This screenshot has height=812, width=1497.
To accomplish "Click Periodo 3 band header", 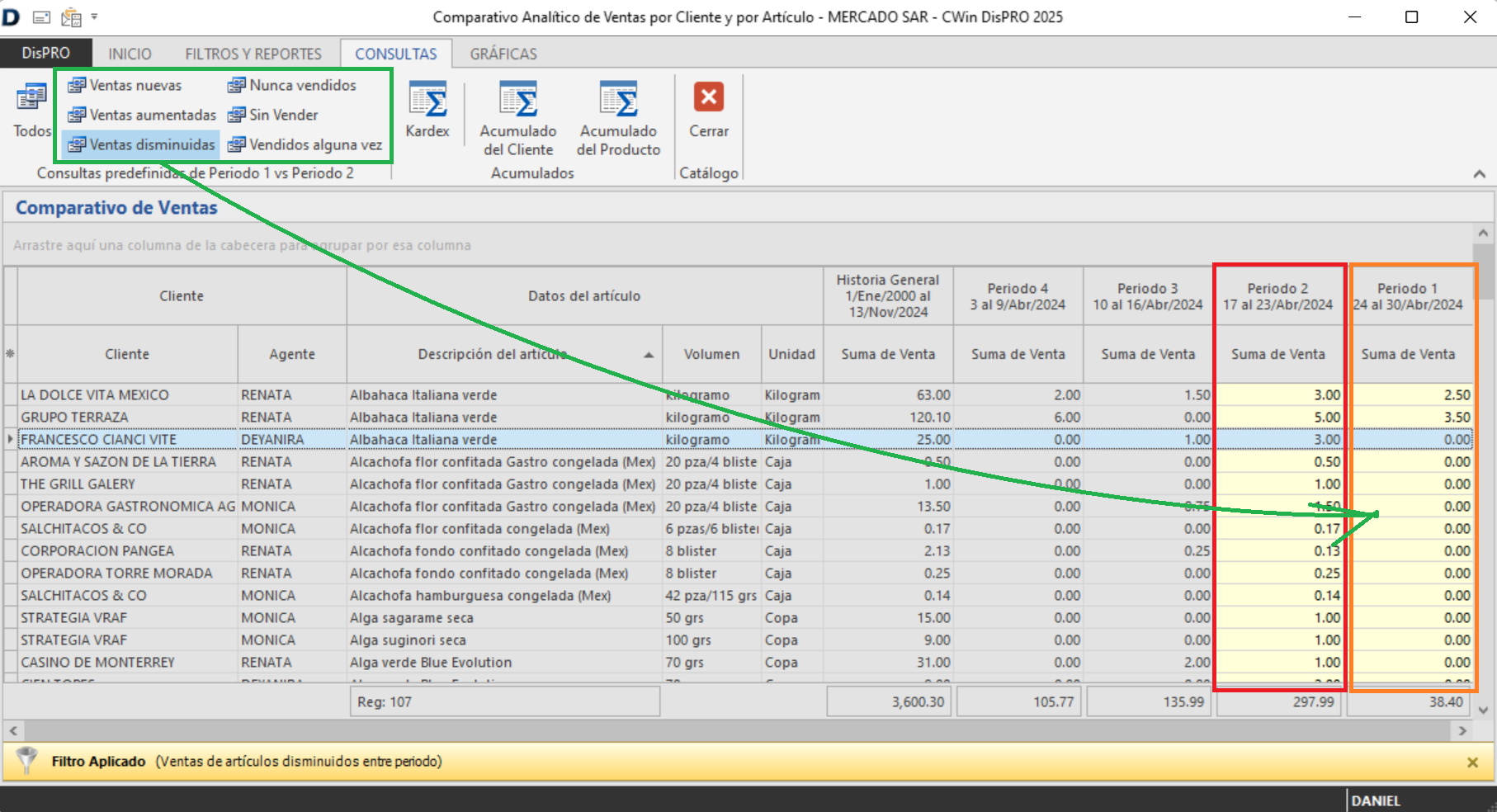I will click(x=1148, y=296).
